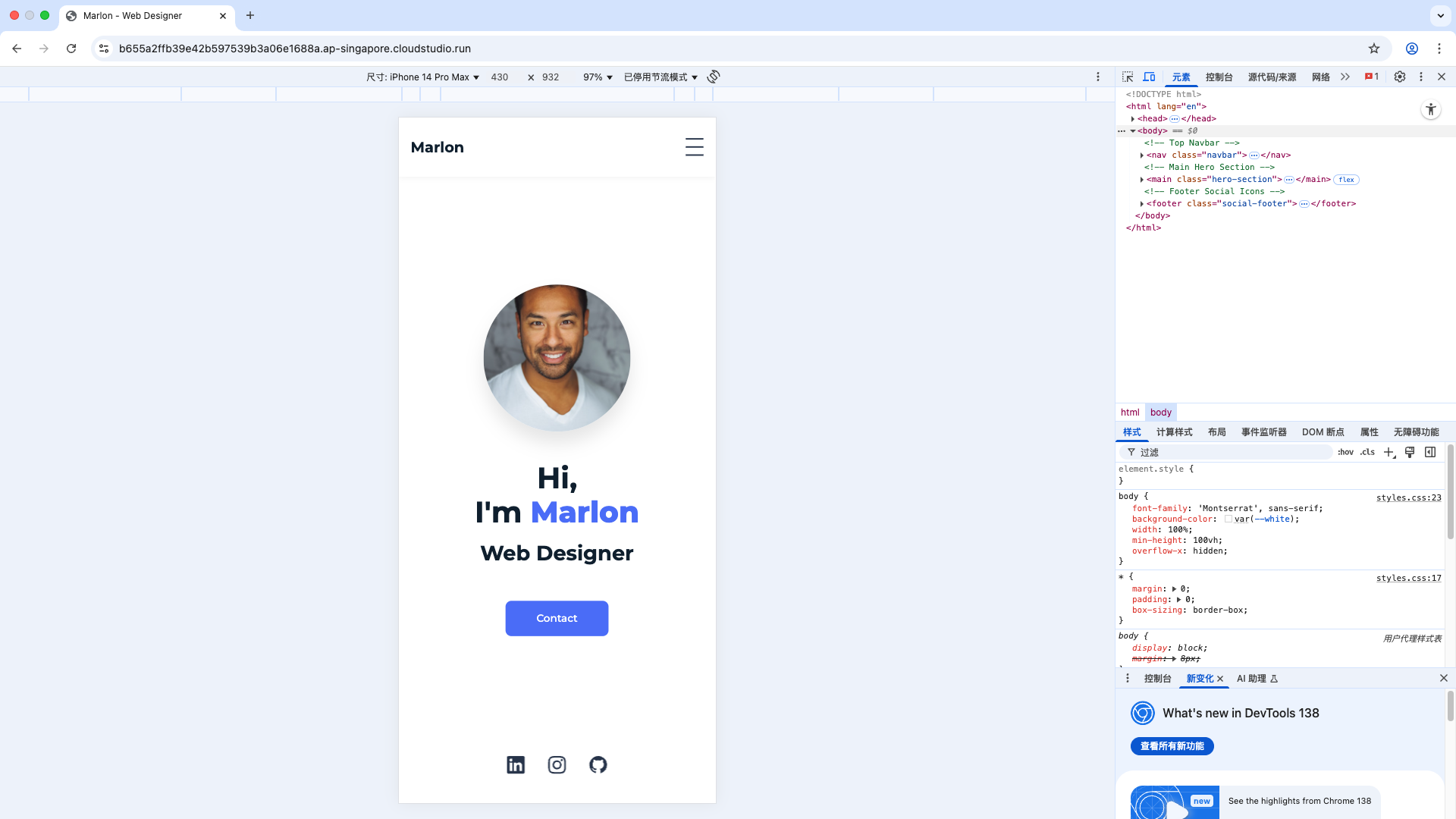The height and width of the screenshot is (819, 1456).
Task: Toggle the :hov element state panel
Action: [x=1345, y=452]
